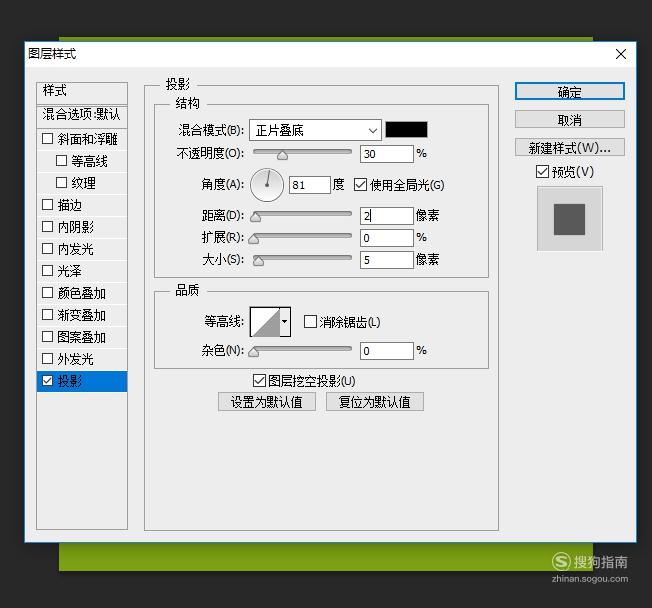Click the 扩展 slider handle
Viewport: 652px width, 608px height.
pos(253,239)
